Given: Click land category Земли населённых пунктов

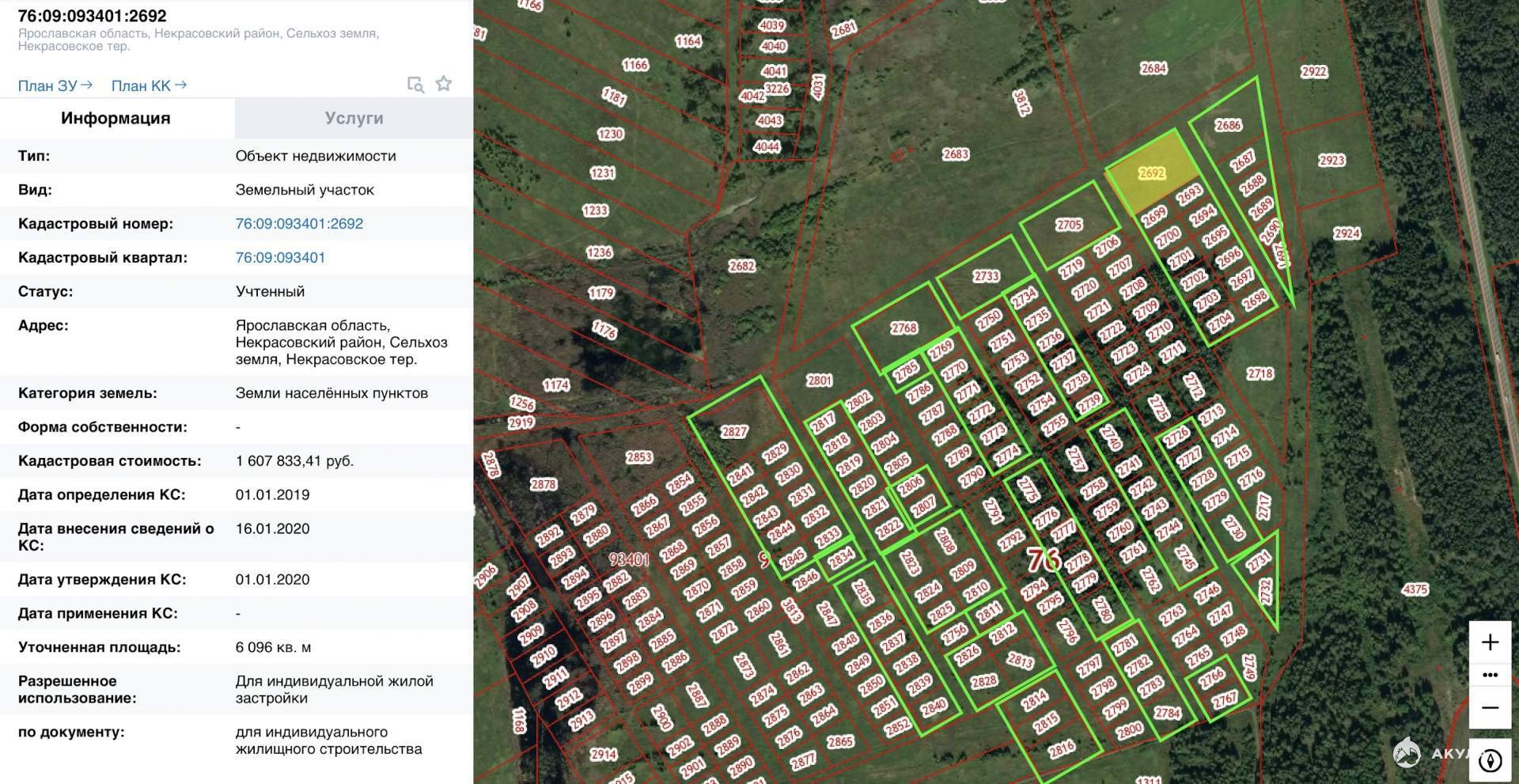Looking at the screenshot, I should click(x=331, y=393).
